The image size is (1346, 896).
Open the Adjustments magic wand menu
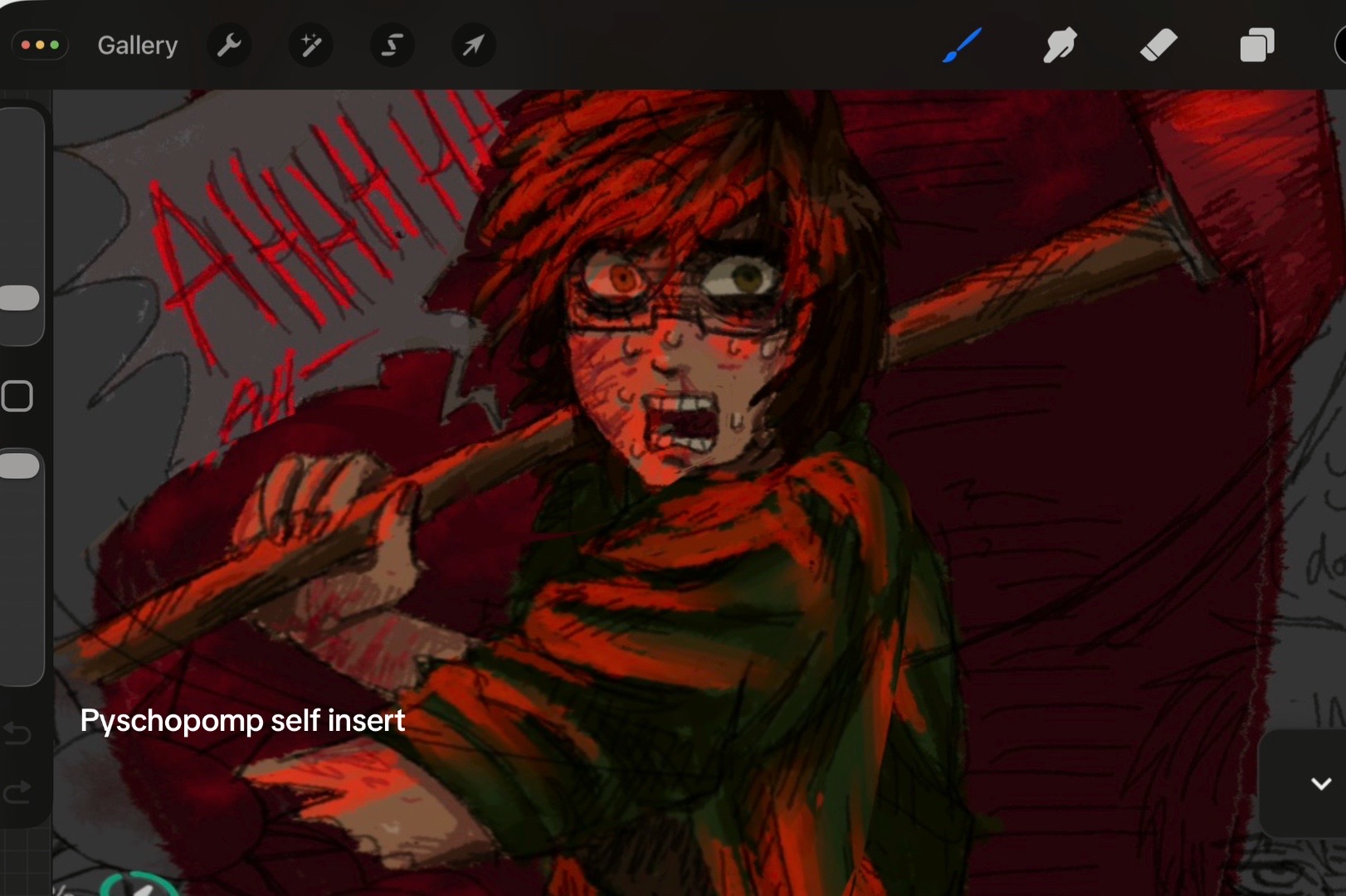click(310, 45)
